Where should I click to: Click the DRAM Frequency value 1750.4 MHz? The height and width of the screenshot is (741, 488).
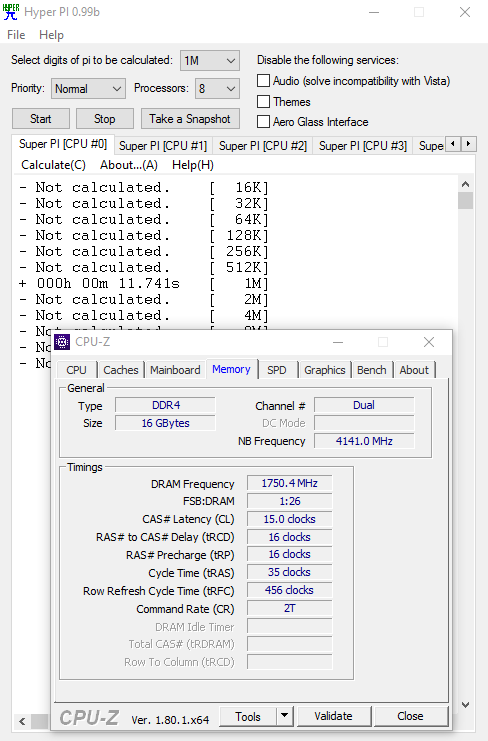tap(290, 483)
